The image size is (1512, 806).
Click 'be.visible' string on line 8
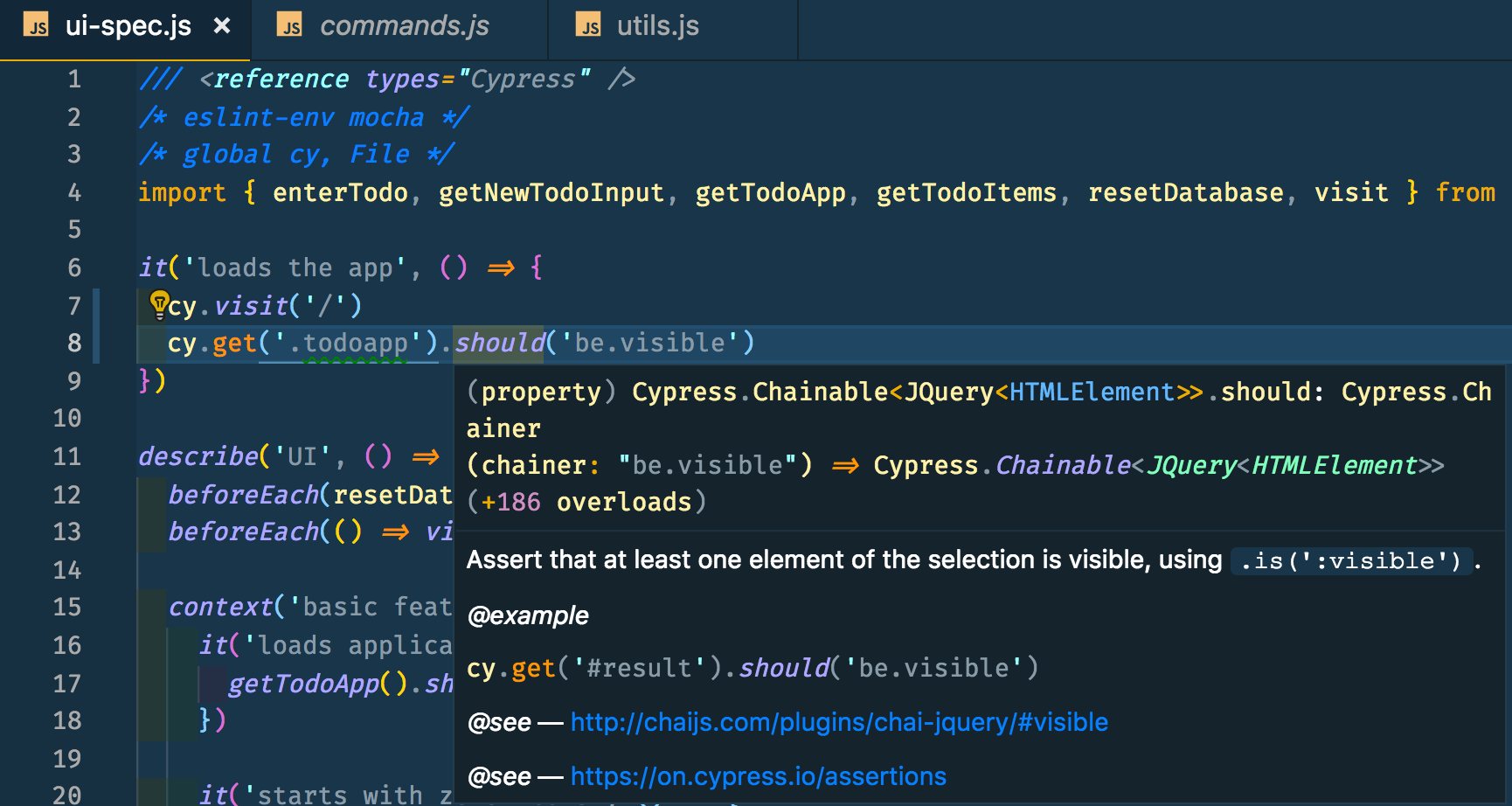[x=650, y=343]
